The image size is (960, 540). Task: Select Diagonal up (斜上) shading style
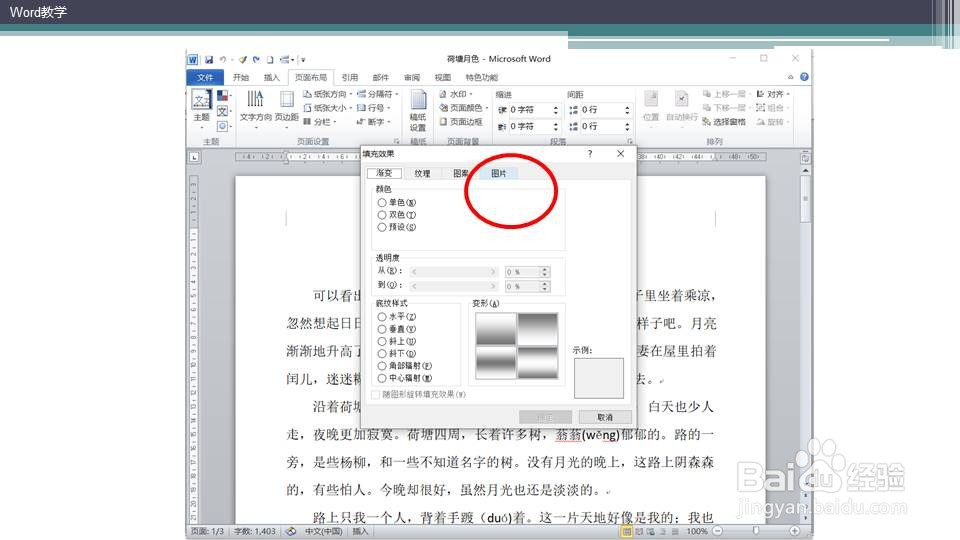(x=381, y=341)
